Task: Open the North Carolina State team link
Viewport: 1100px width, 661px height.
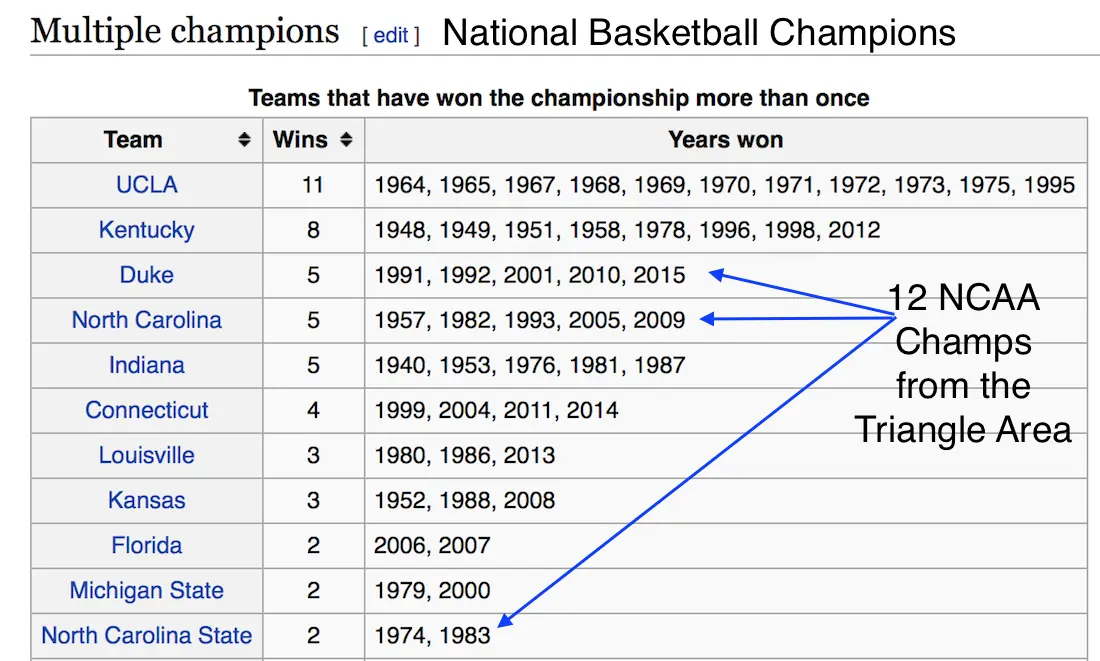Action: pos(147,635)
